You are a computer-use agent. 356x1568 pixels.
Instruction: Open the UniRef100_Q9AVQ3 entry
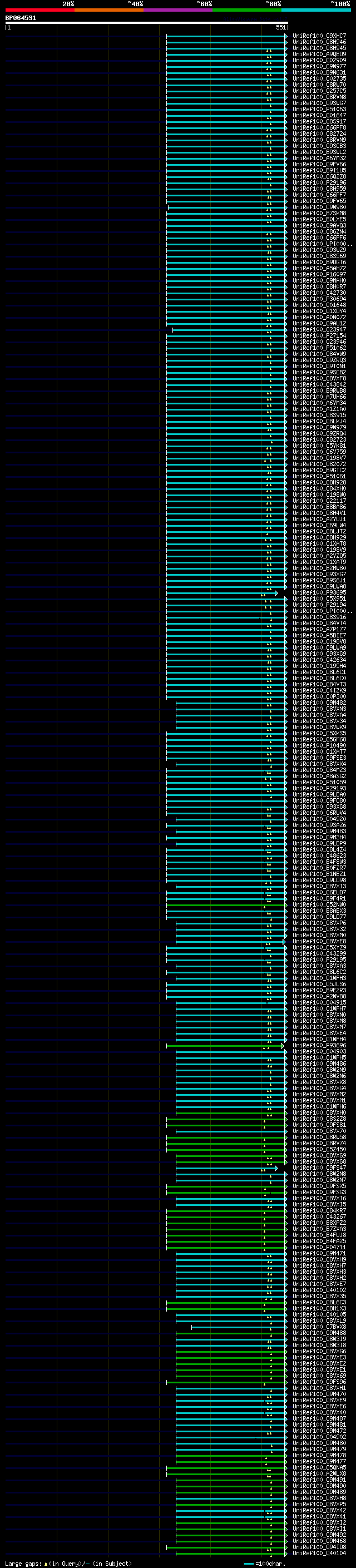click(x=319, y=225)
